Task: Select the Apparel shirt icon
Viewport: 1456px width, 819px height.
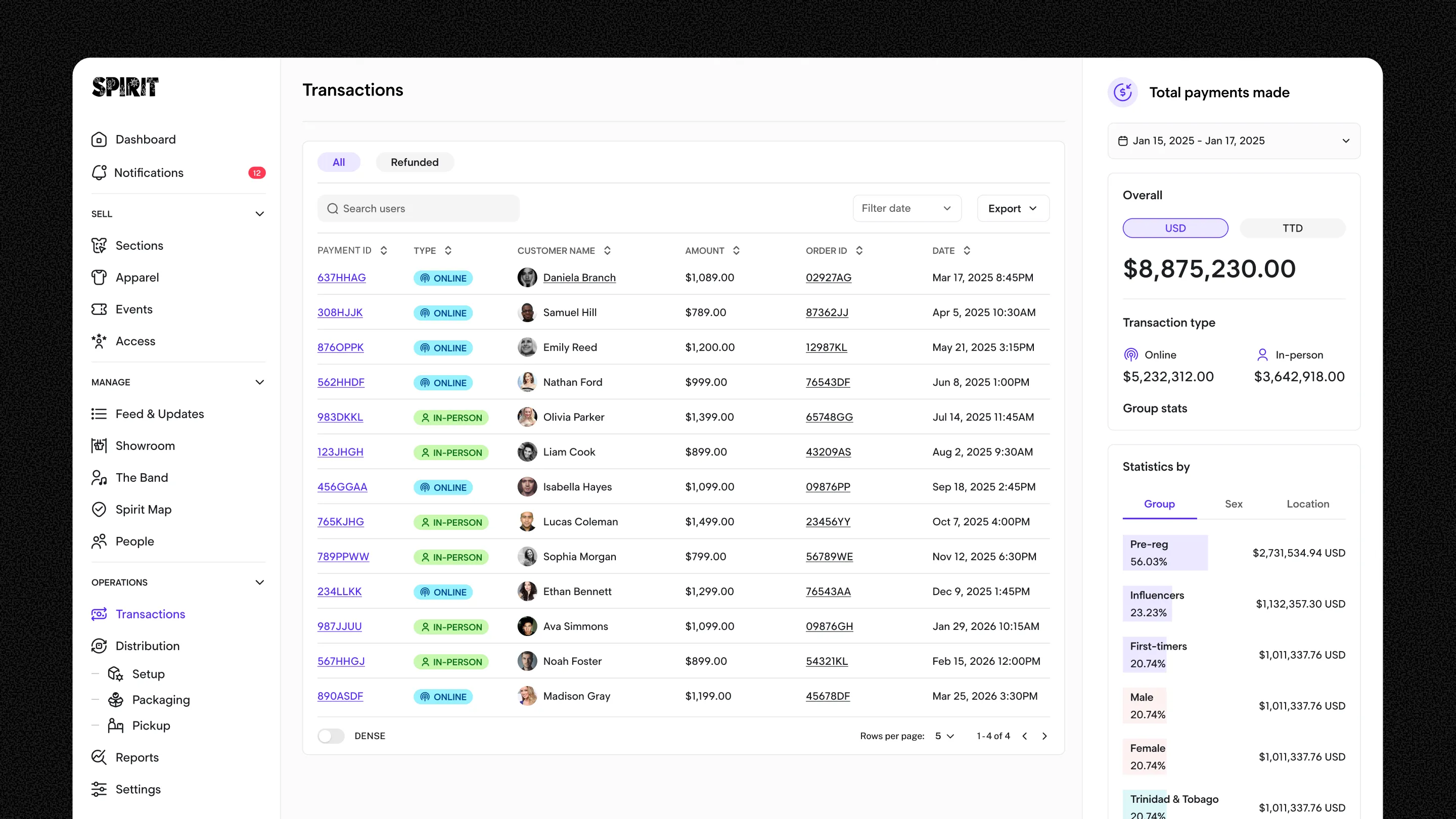Action: click(99, 277)
